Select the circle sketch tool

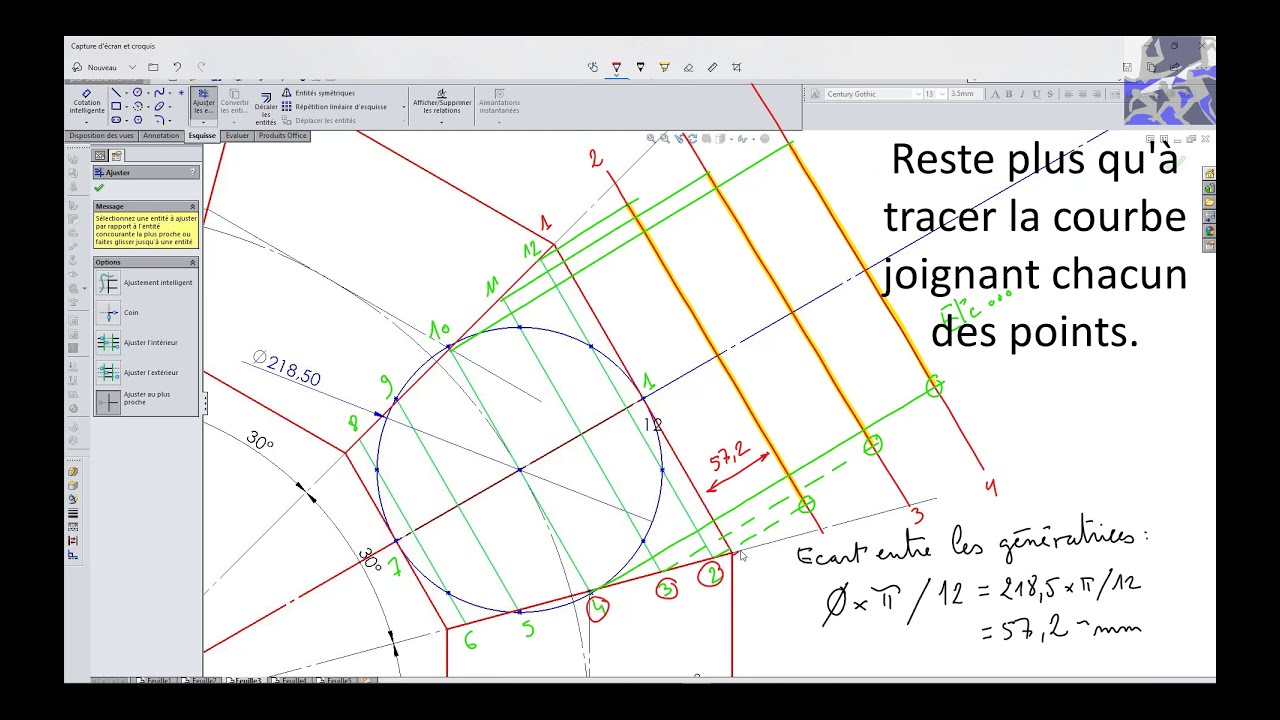138,92
